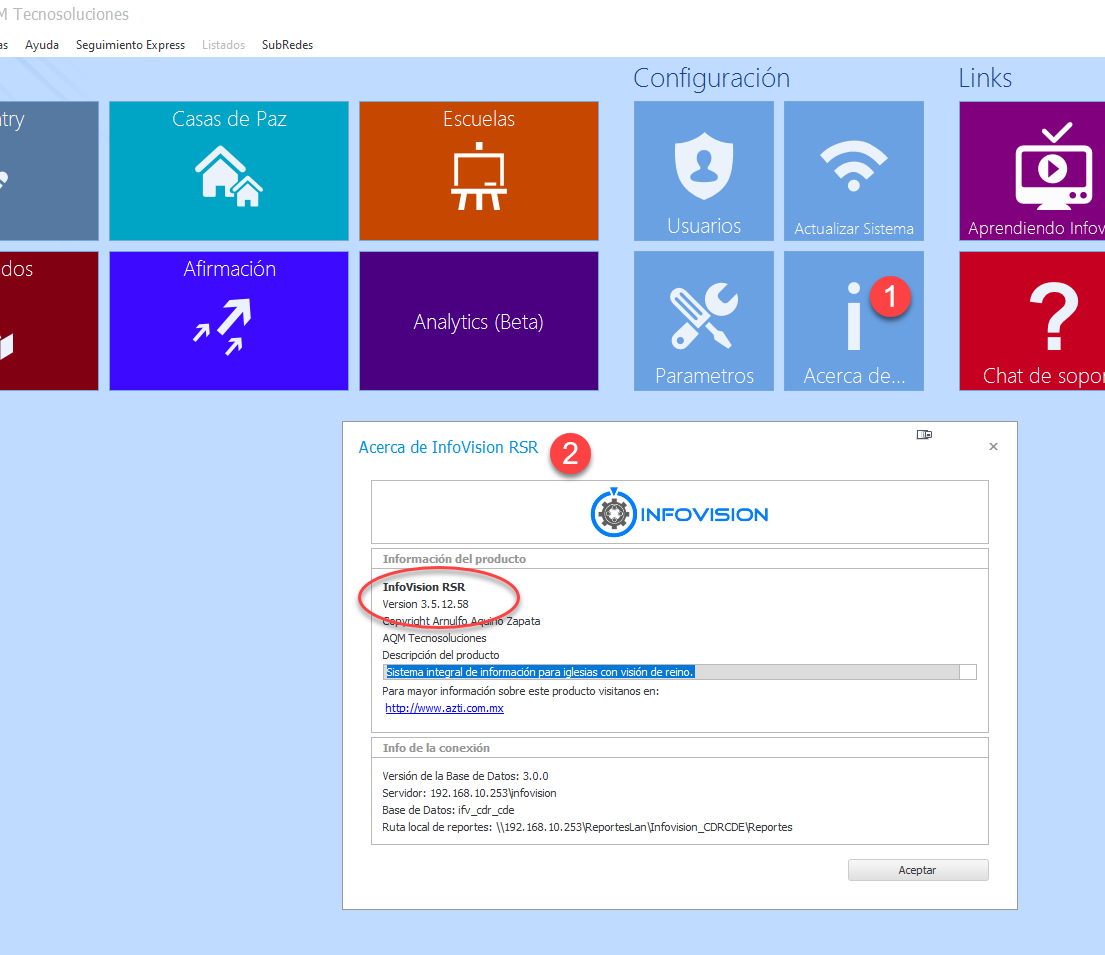Viewport: 1105px width, 955px height.
Task: Click the 'Acerca de InfoVision RSR' dialog title
Action: [448, 448]
